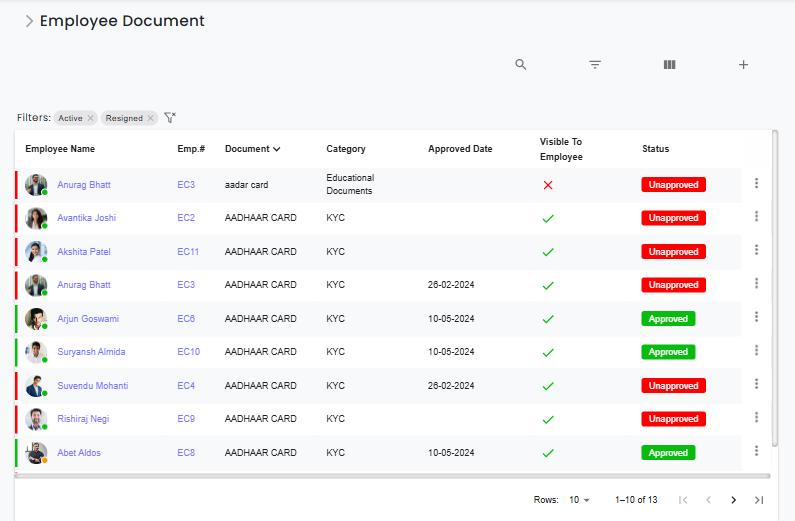Jump to last page arrow

[x=759, y=500]
